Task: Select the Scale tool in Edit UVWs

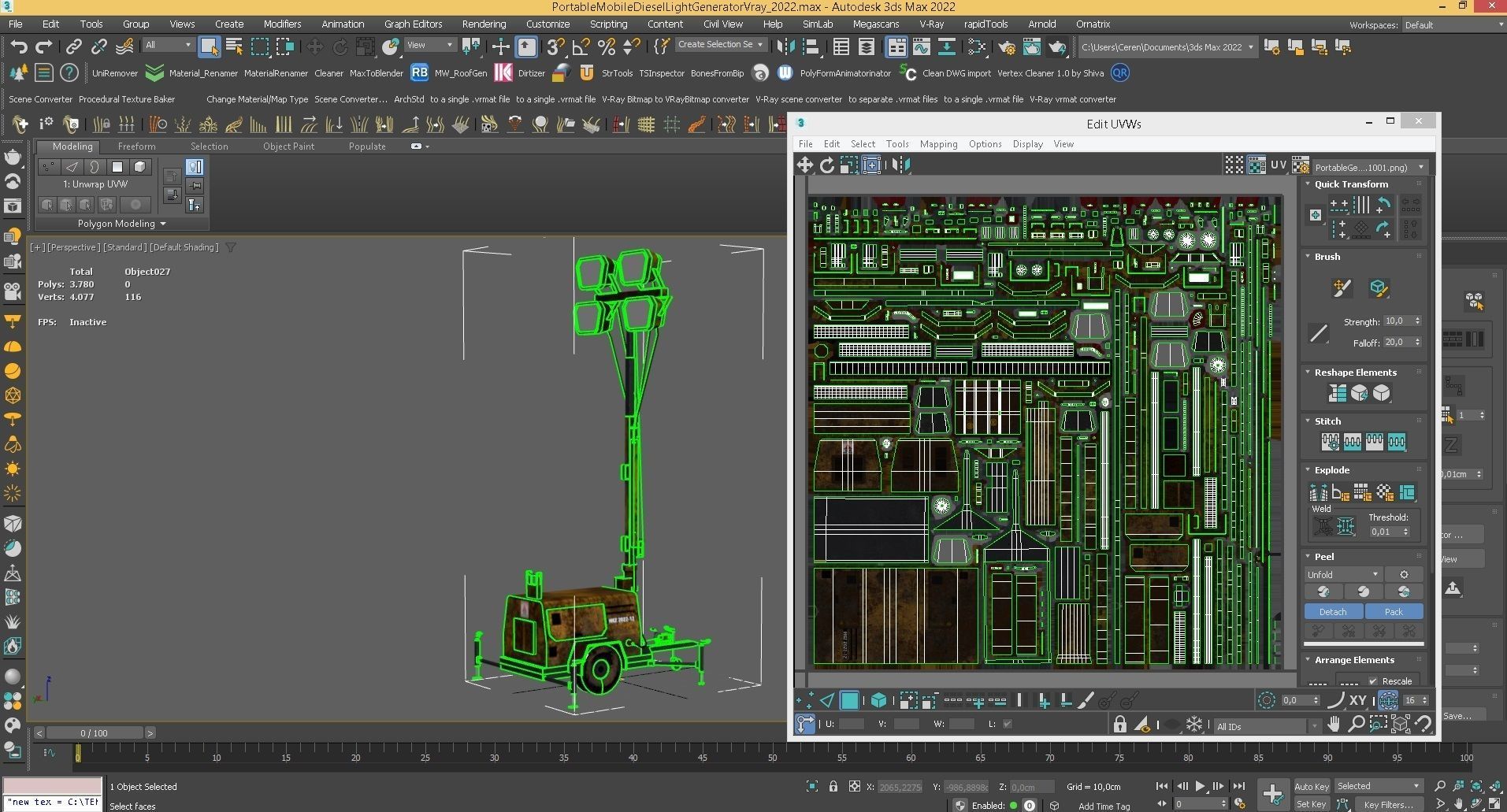Action: pos(848,165)
